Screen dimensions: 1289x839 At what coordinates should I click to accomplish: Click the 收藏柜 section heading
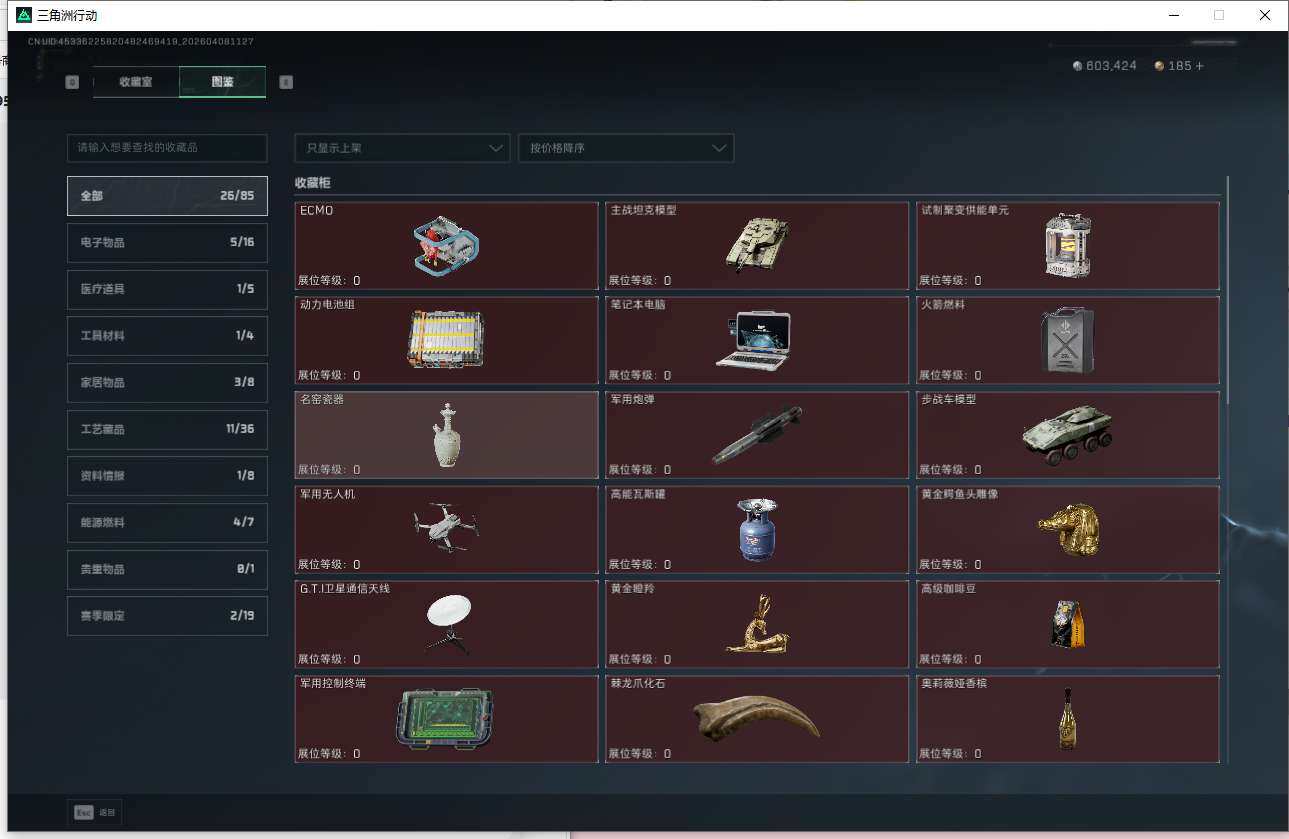tap(312, 183)
